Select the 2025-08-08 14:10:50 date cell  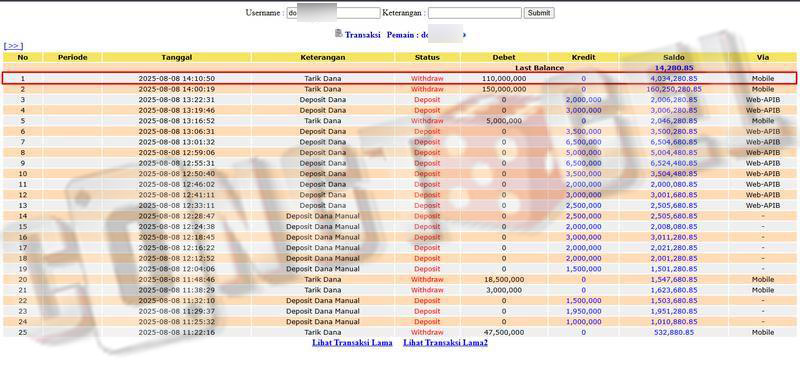pyautogui.click(x=177, y=79)
